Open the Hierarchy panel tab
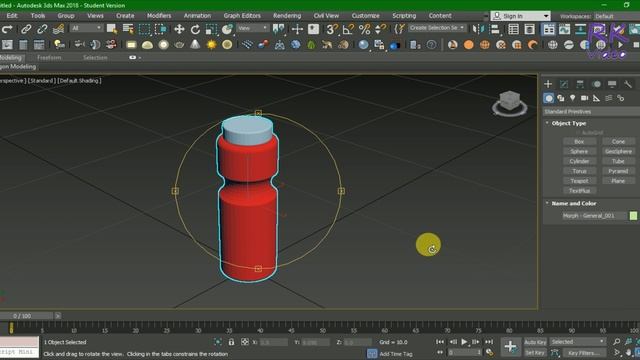 point(580,84)
